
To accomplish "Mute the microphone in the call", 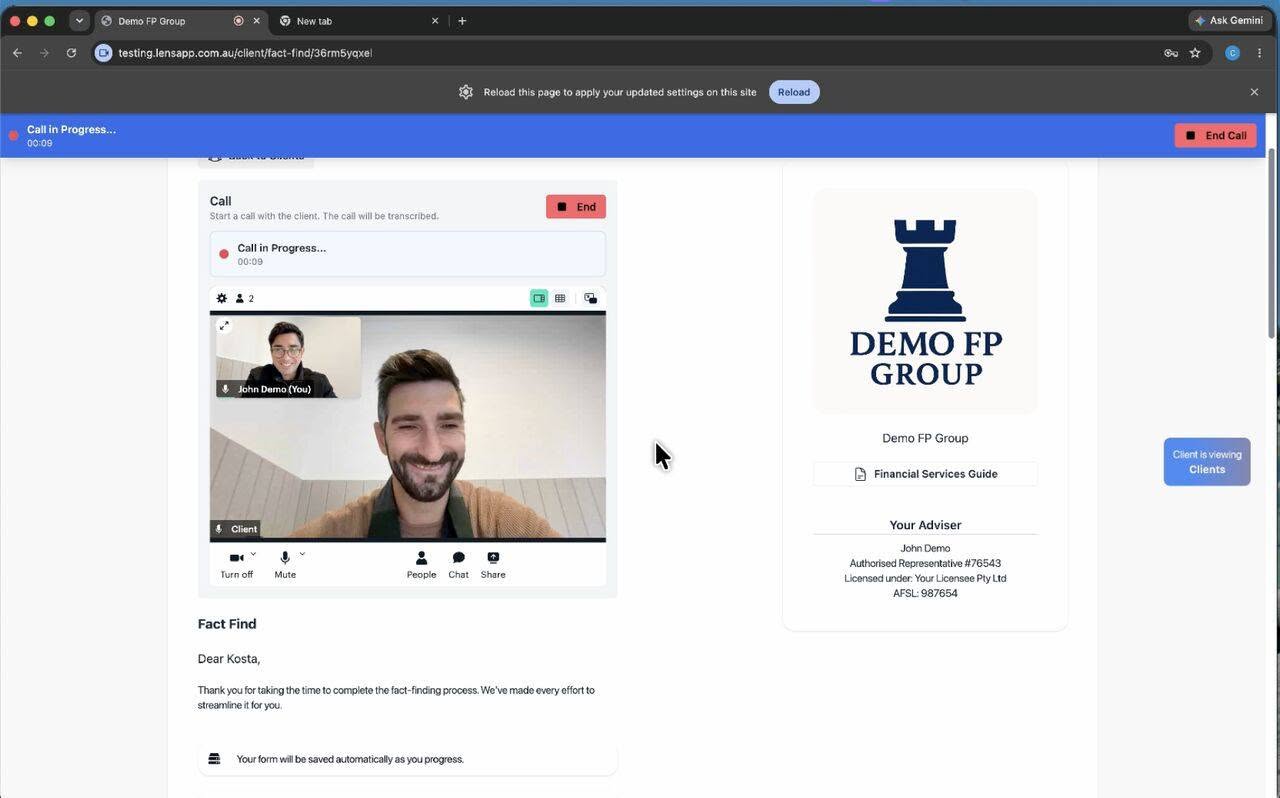I will 285,565.
